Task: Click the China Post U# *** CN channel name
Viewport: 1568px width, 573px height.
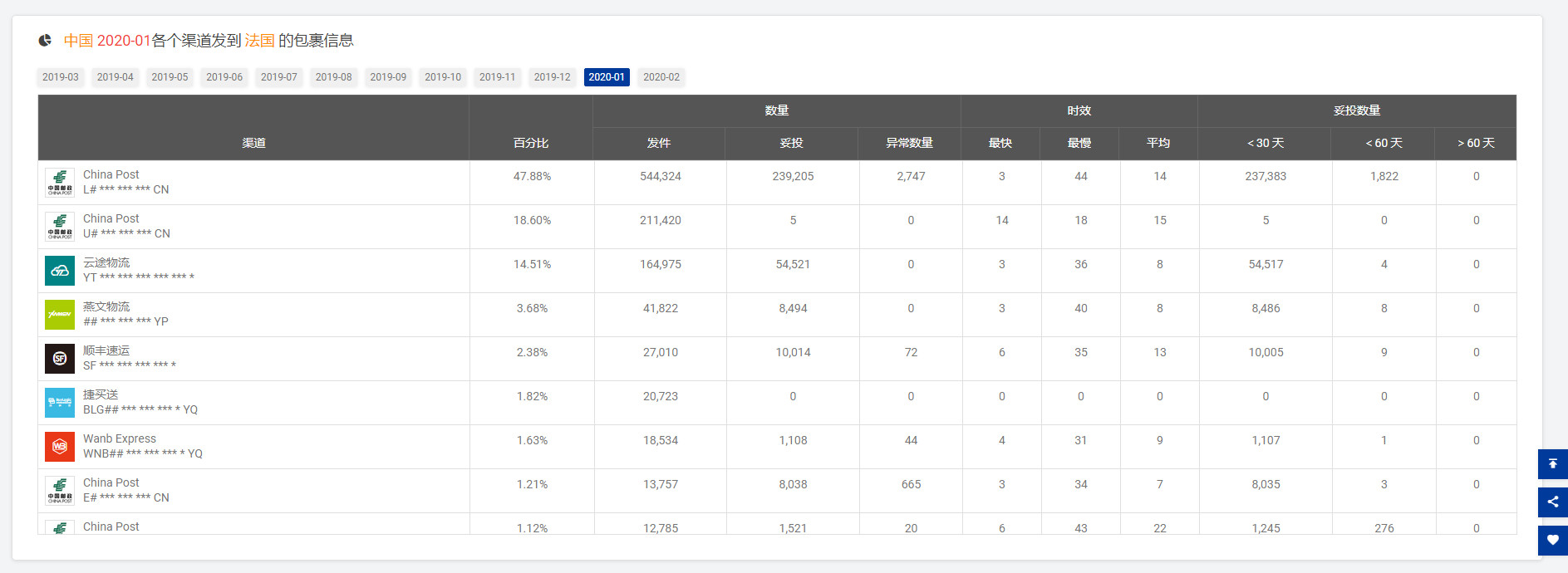Action: click(x=126, y=226)
